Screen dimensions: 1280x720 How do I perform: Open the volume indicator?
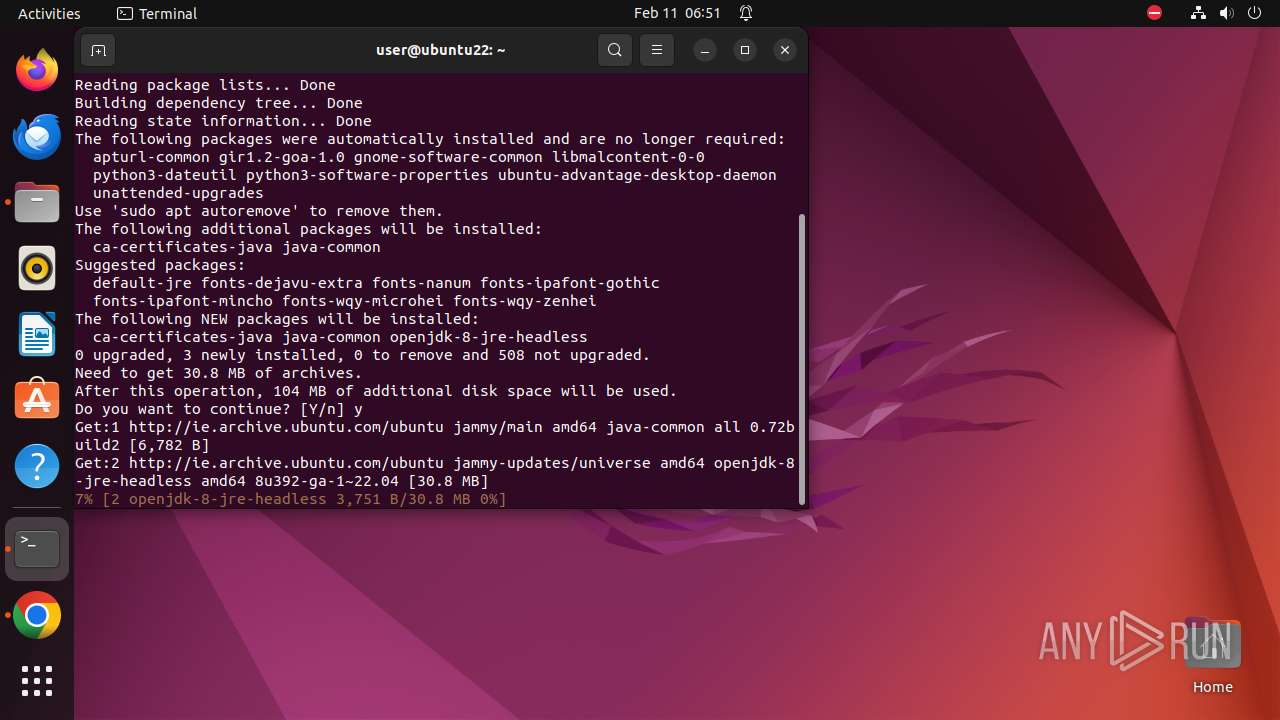pyautogui.click(x=1227, y=13)
